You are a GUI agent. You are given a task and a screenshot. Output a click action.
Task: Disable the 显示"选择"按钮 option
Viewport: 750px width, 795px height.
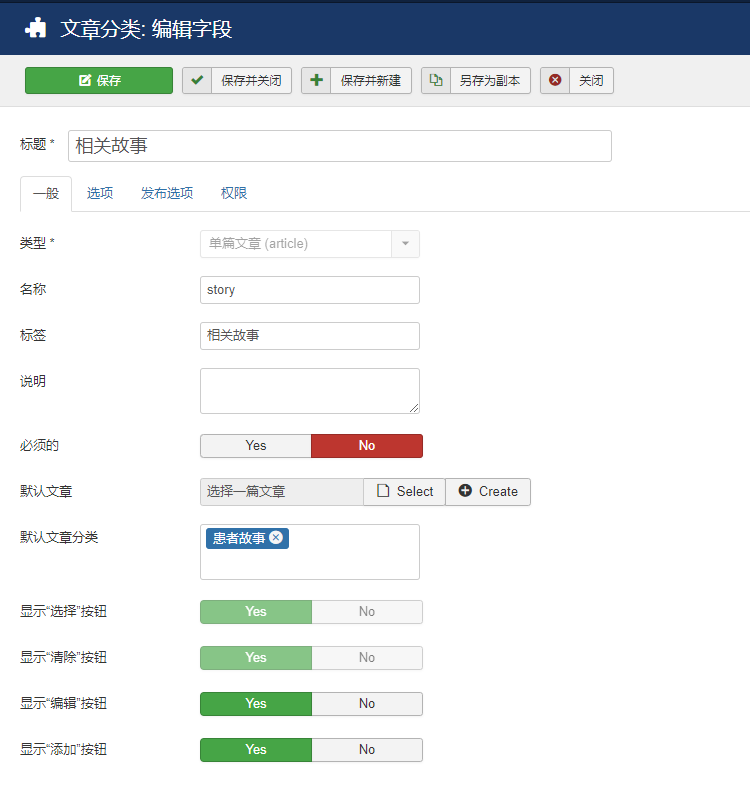click(366, 612)
